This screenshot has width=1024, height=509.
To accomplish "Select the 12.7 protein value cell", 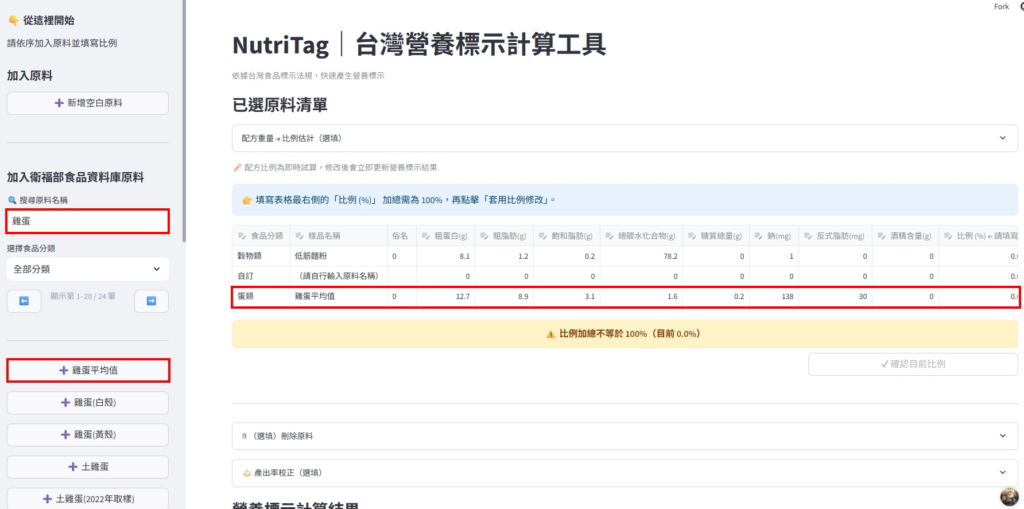I will (444, 297).
